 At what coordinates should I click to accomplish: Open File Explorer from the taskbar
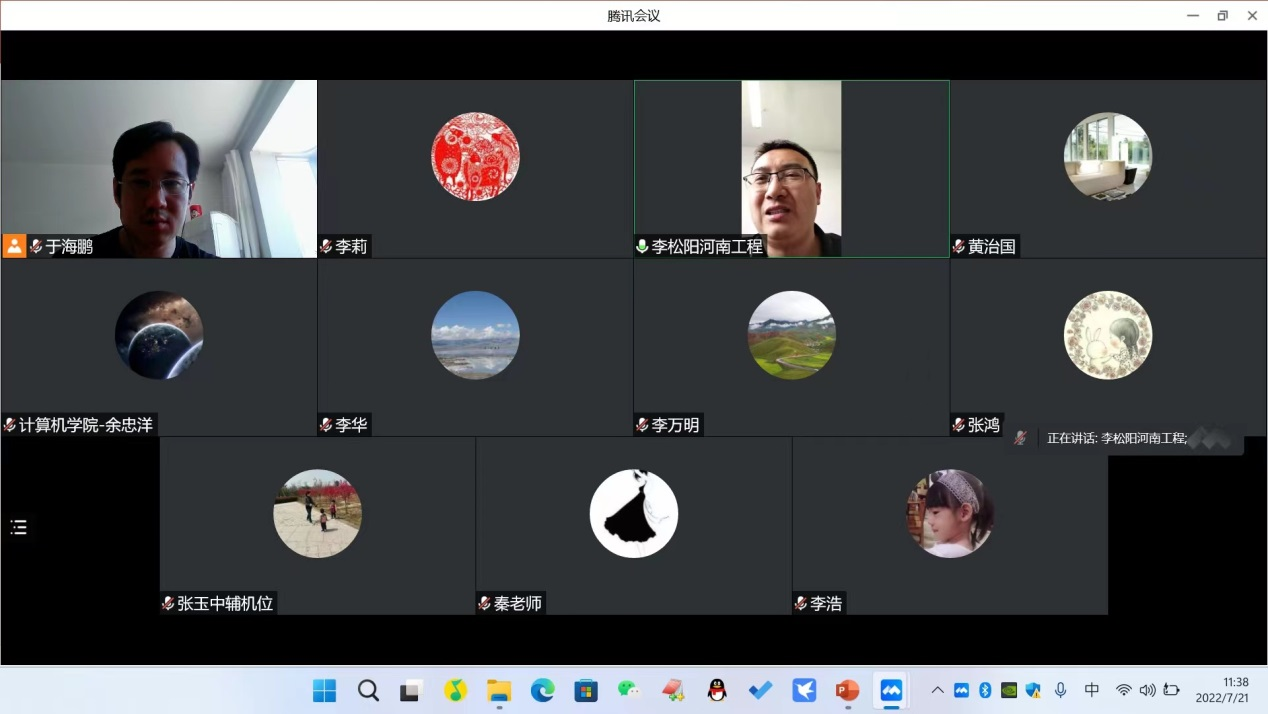tap(499, 690)
